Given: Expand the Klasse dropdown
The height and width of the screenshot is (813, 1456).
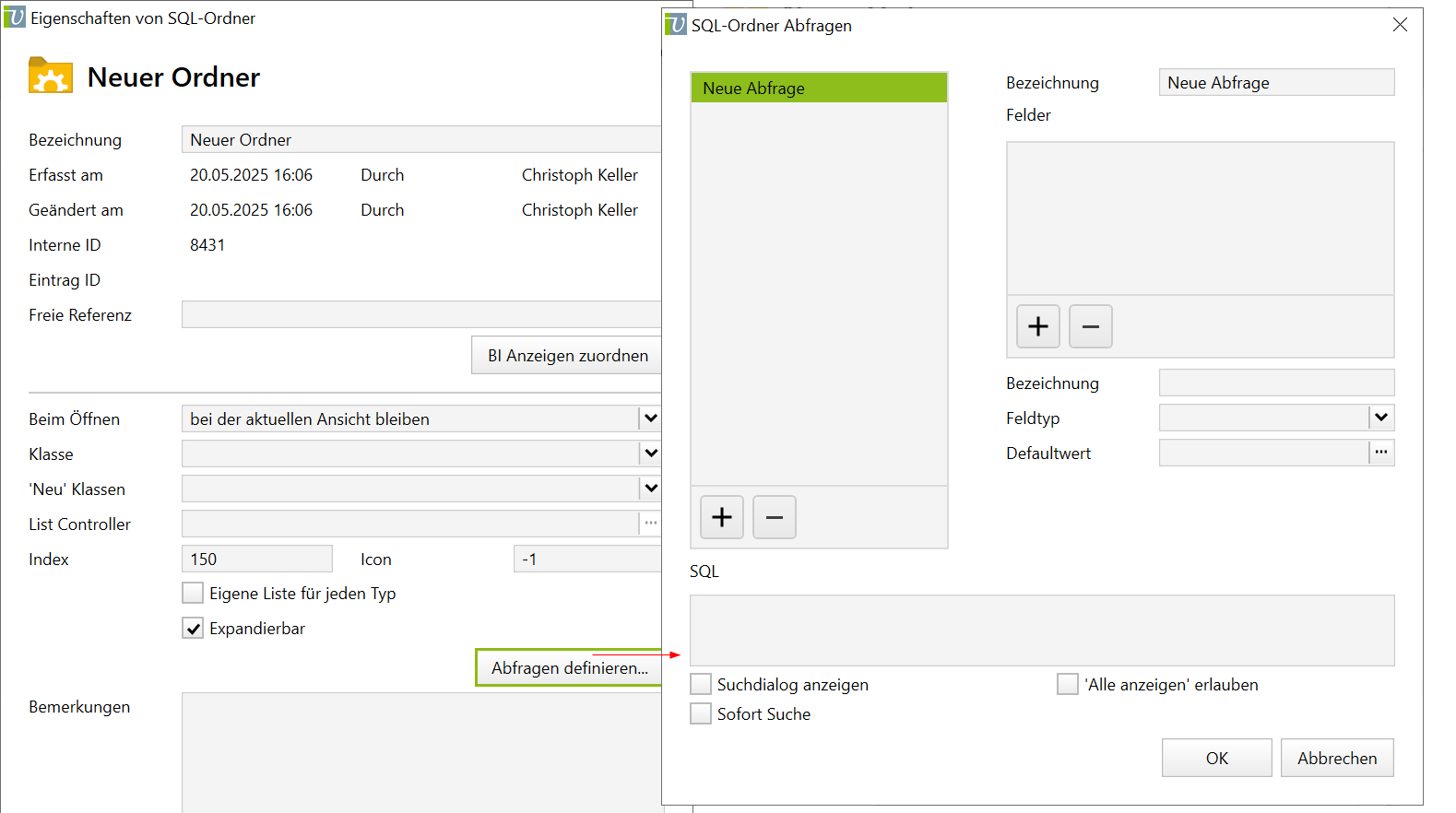Looking at the screenshot, I should tap(650, 454).
